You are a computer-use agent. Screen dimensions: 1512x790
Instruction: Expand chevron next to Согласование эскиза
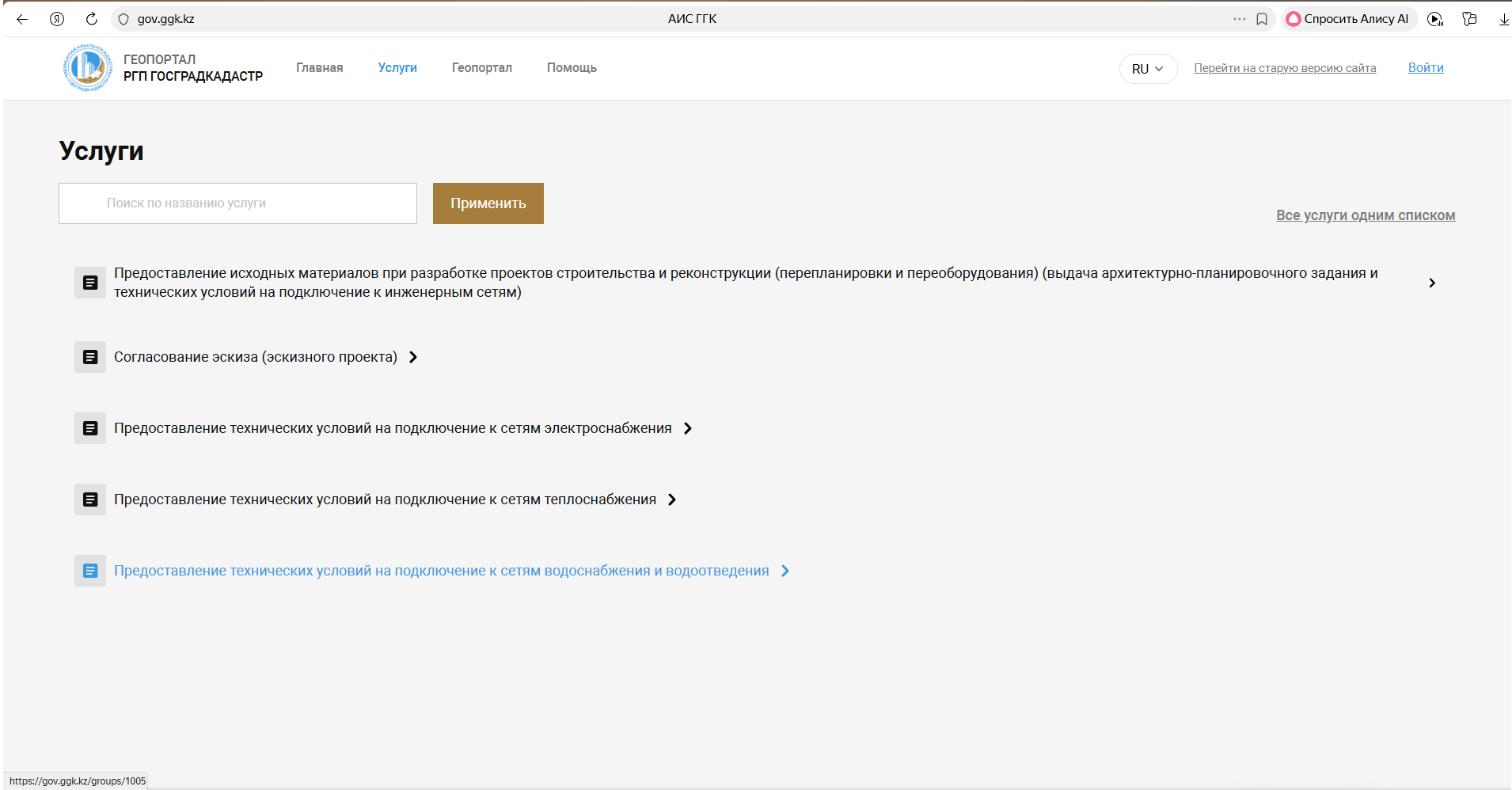[x=413, y=357]
